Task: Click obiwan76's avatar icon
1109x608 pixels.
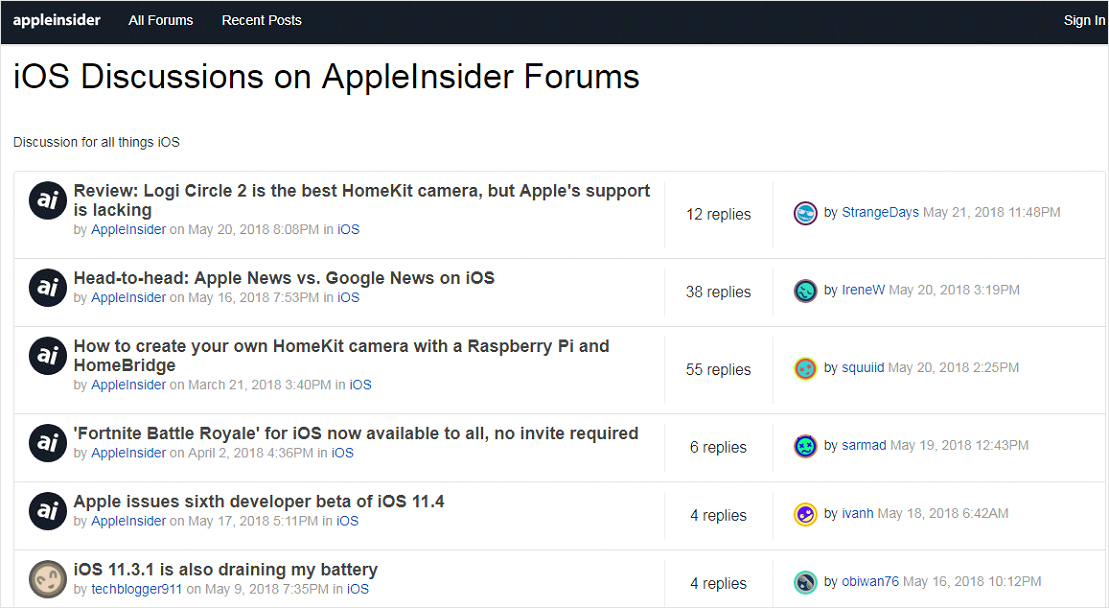Action: point(805,582)
